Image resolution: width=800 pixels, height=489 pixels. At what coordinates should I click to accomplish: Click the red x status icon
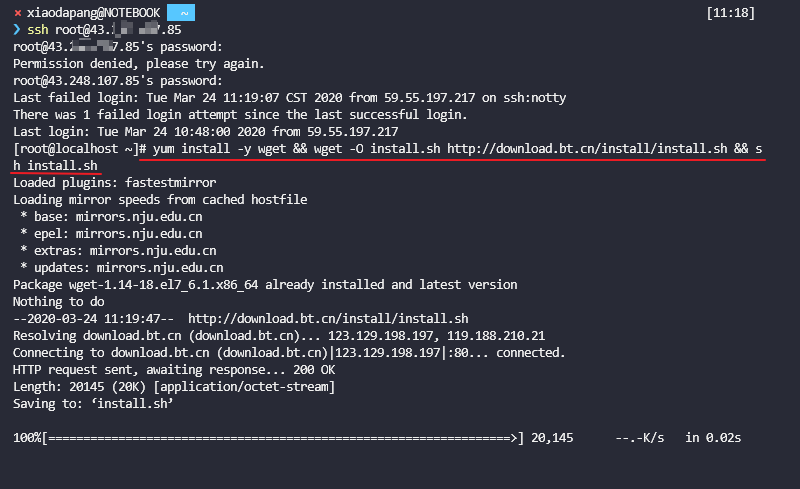click(x=18, y=13)
